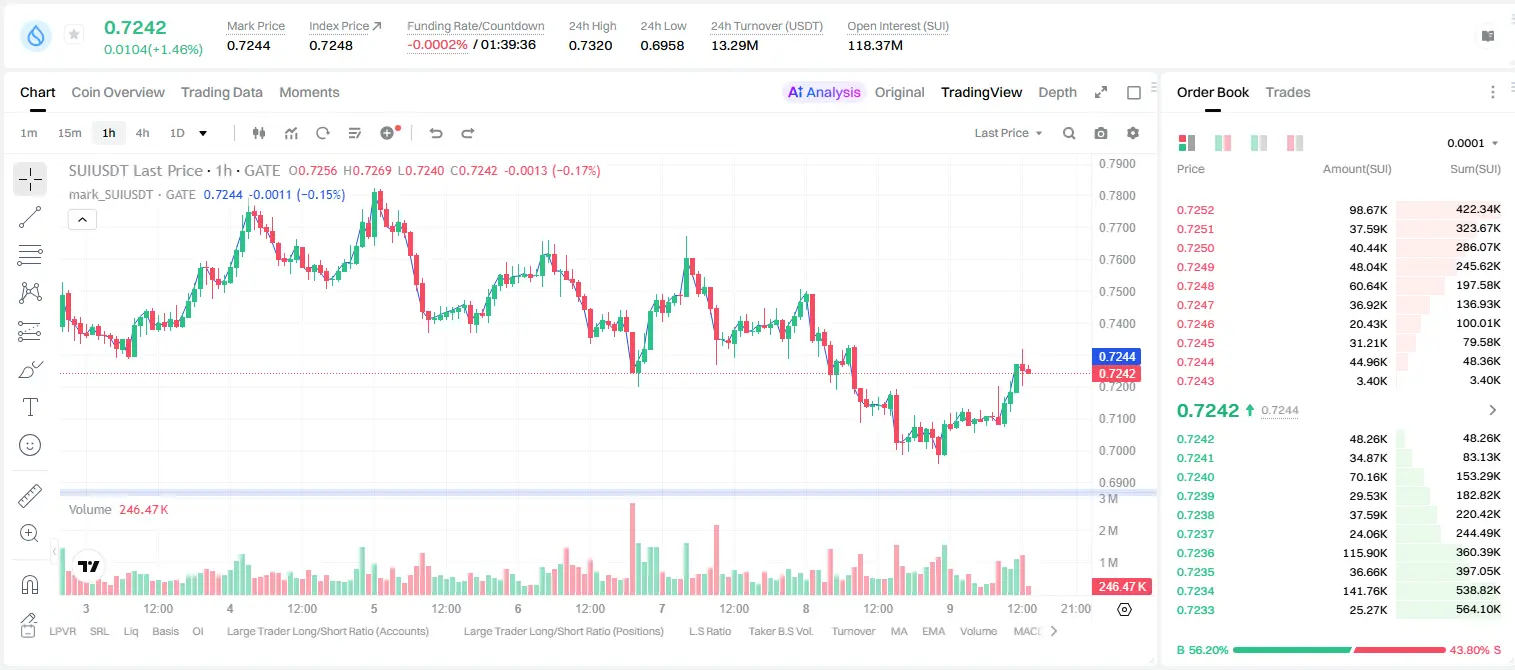The height and width of the screenshot is (670, 1515).
Task: Click the buy/sell ratio bar
Action: tap(1339, 649)
